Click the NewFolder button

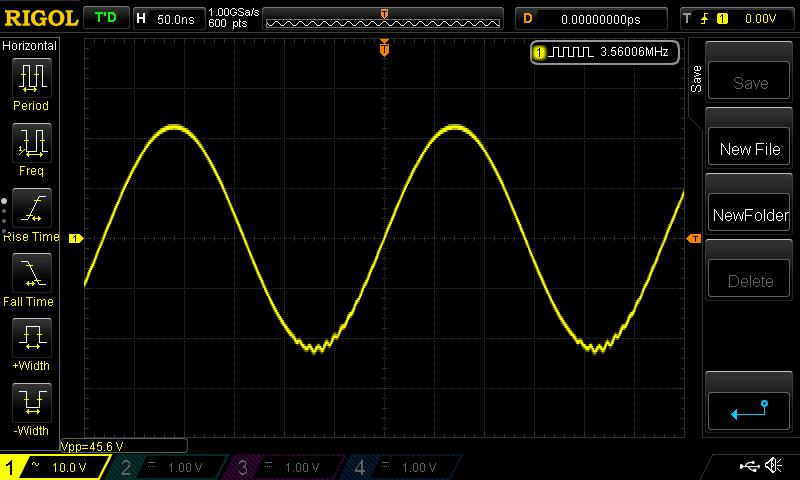click(x=749, y=213)
